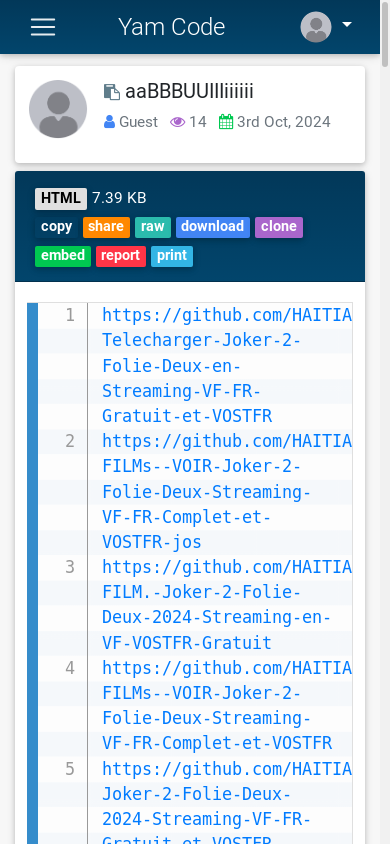Click the view count 14
This screenshot has height=844, width=390.
197,122
